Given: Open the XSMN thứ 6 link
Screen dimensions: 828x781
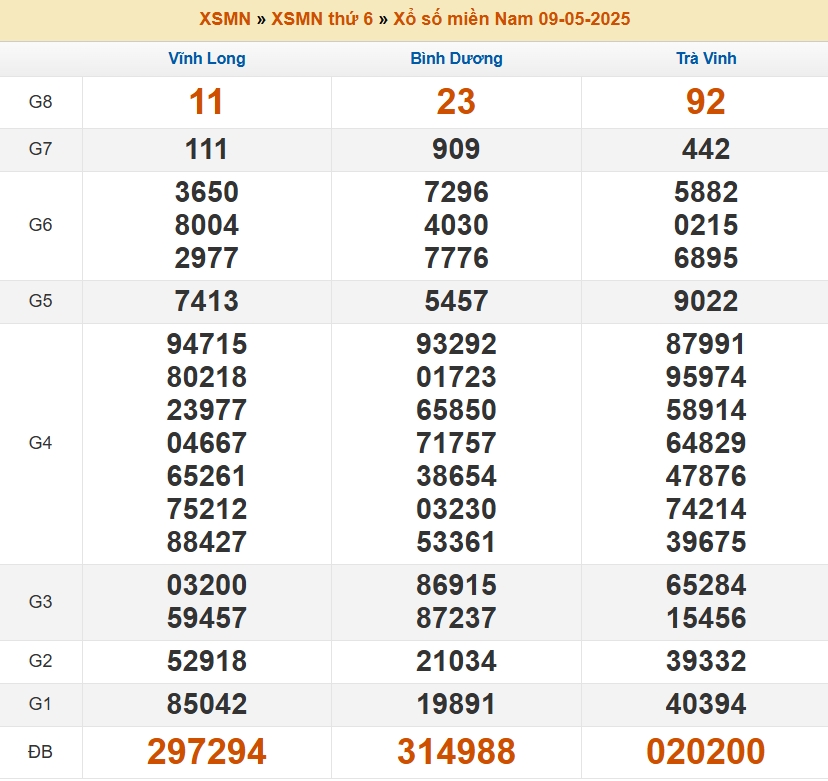Looking at the screenshot, I should coord(322,19).
